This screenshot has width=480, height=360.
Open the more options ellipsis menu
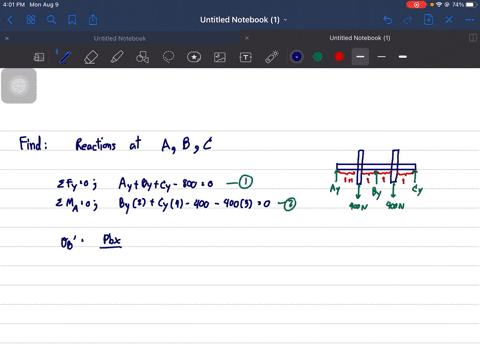pos(470,20)
